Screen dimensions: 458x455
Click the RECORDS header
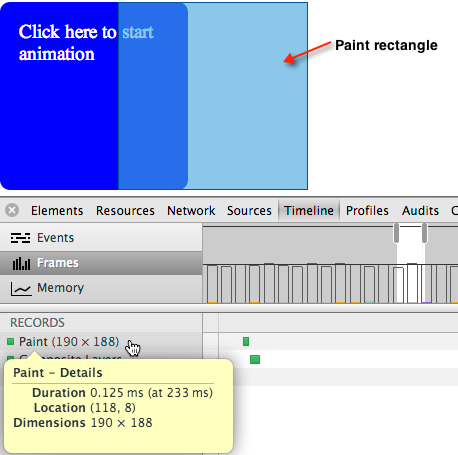pyautogui.click(x=37, y=323)
